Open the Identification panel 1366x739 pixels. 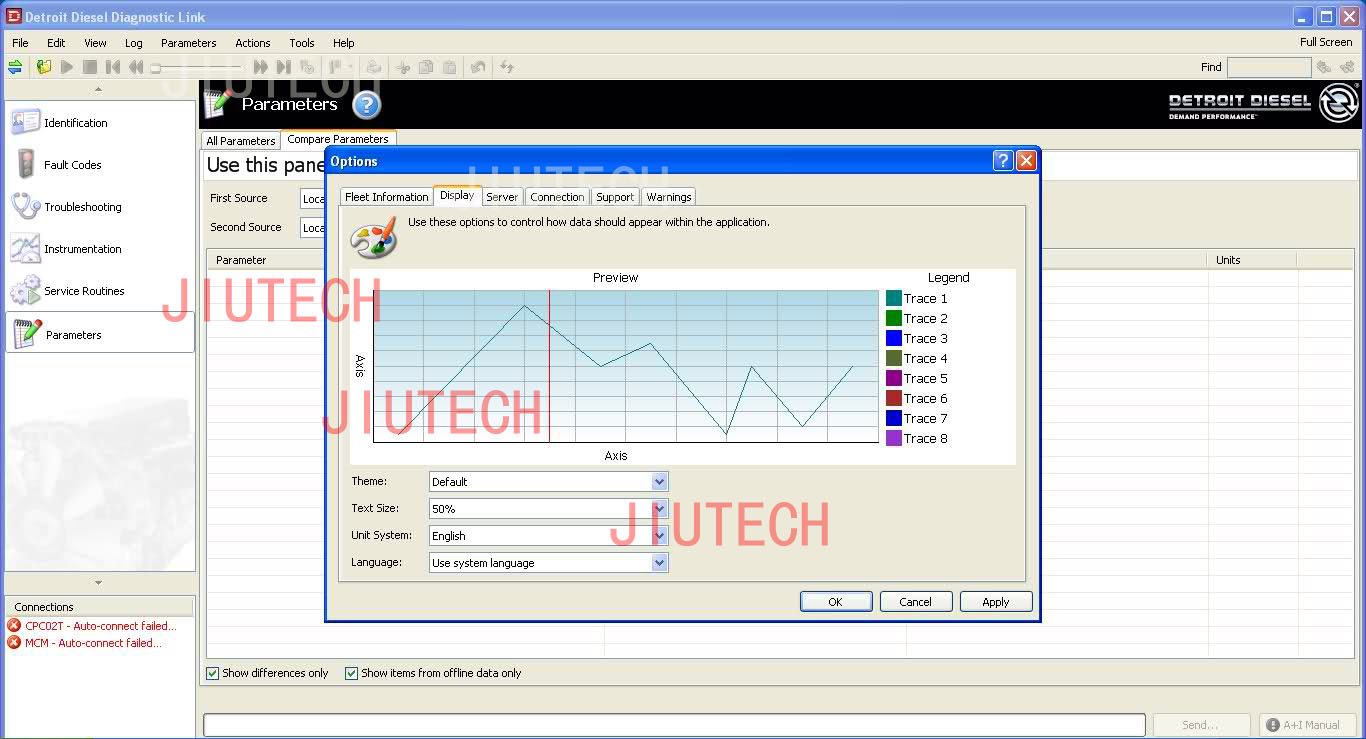pos(99,123)
